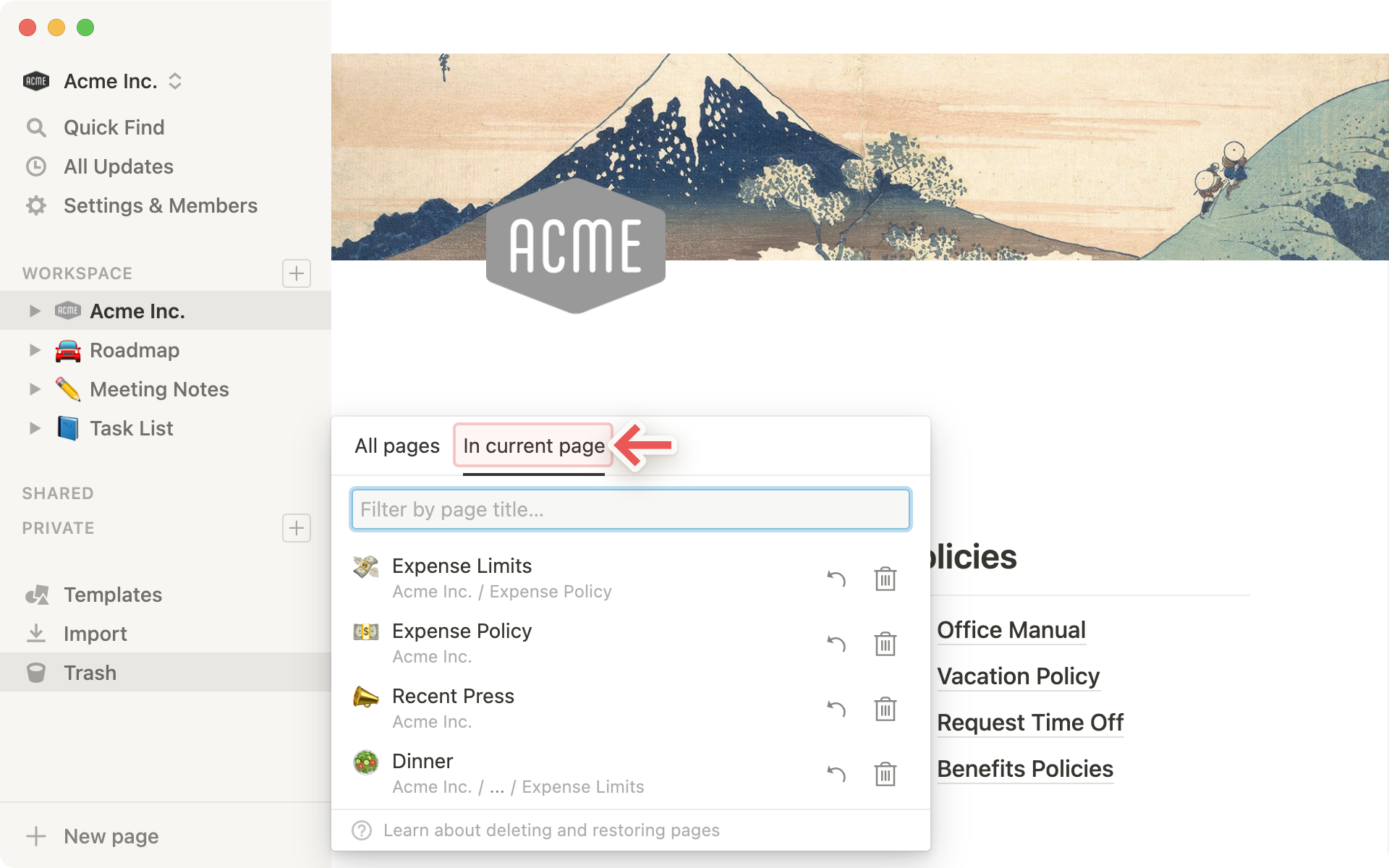This screenshot has width=1389, height=868.
Task: Click the delete icon for Dinner page
Action: (x=884, y=772)
